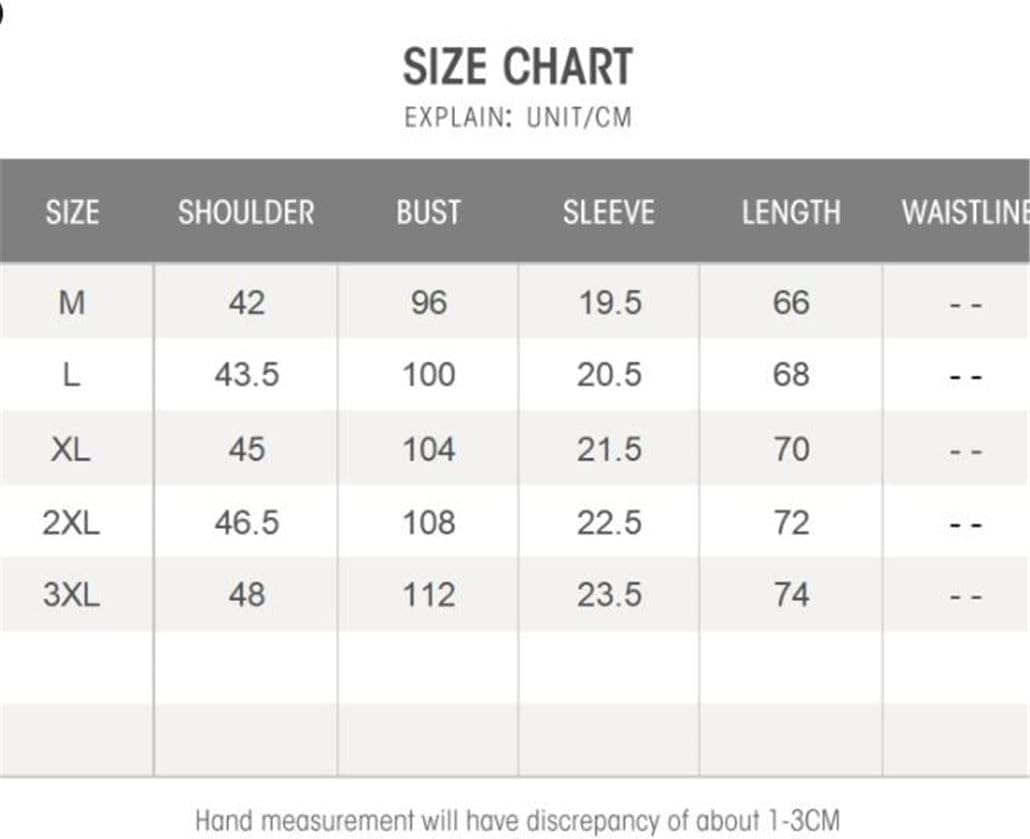Click the shoulder value 43.5
This screenshot has width=1030, height=839.
click(x=246, y=375)
